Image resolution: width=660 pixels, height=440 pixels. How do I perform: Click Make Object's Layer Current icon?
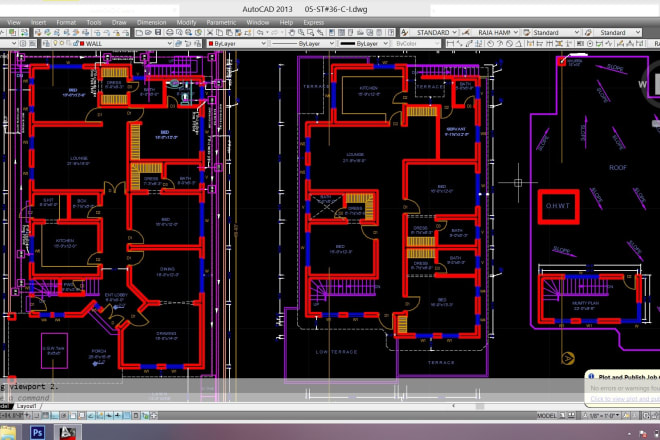(x=178, y=43)
